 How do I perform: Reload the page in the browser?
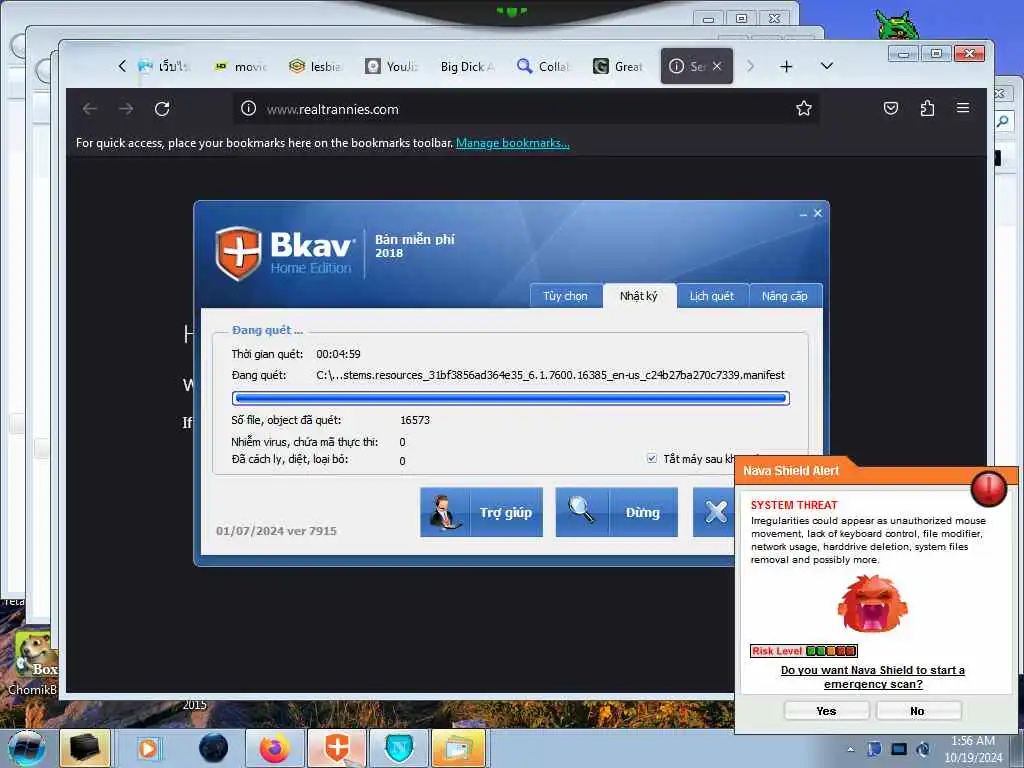tap(162, 108)
